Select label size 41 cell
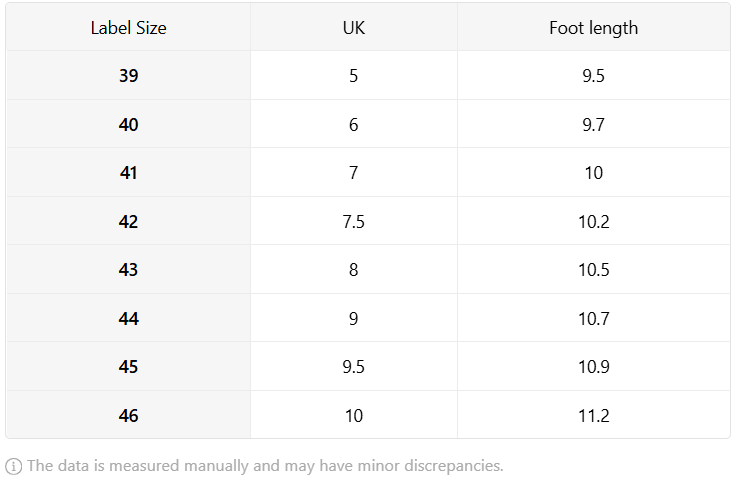Image resolution: width=738 pixels, height=489 pixels. click(128, 173)
